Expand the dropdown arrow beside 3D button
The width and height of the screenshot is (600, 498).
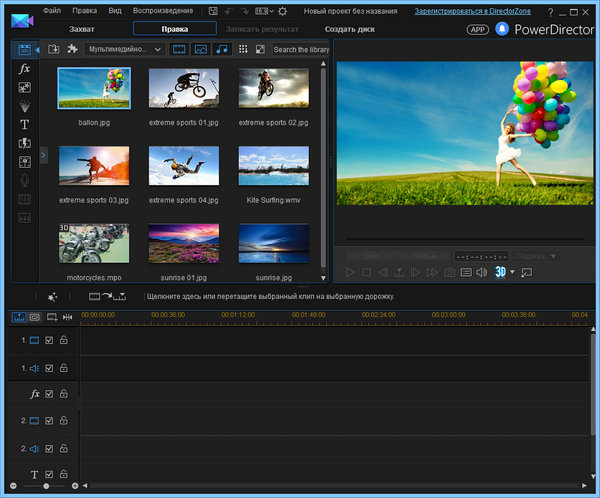[x=512, y=272]
